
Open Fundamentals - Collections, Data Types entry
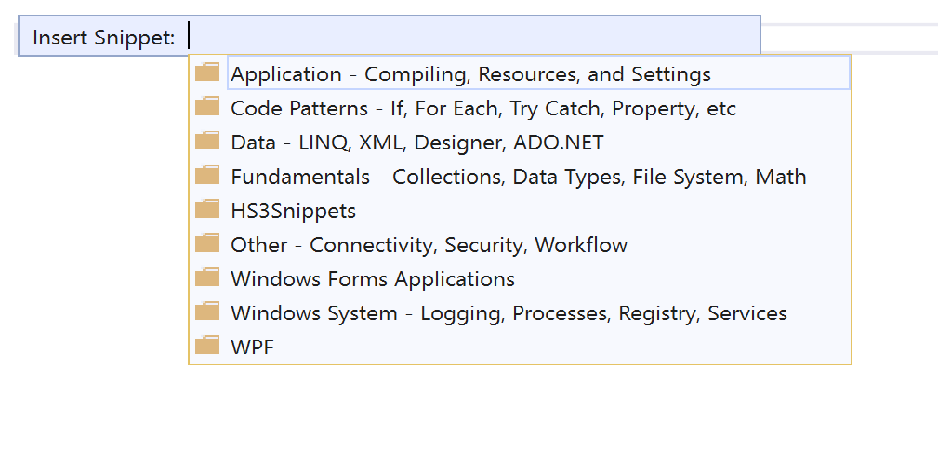point(518,177)
